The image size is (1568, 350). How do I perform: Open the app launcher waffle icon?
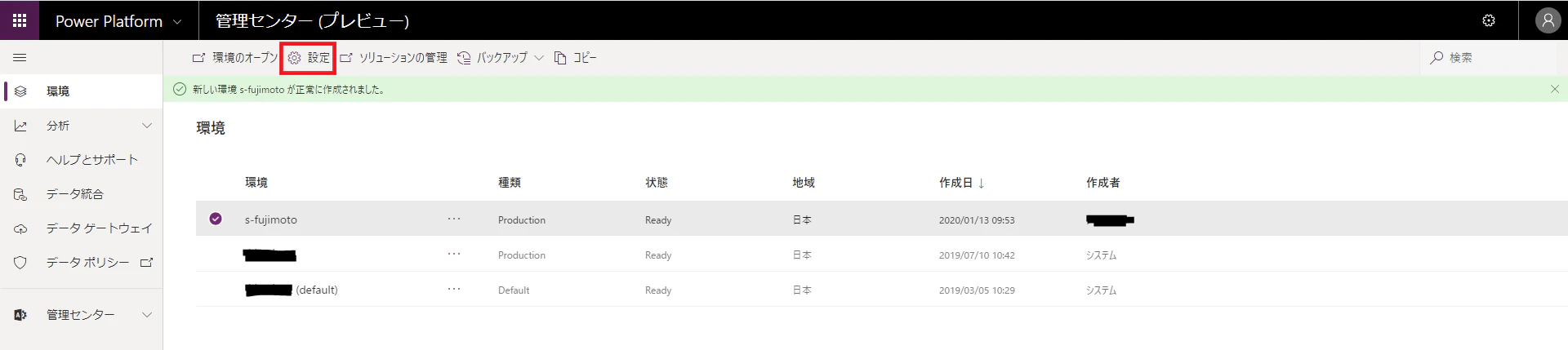tap(20, 20)
